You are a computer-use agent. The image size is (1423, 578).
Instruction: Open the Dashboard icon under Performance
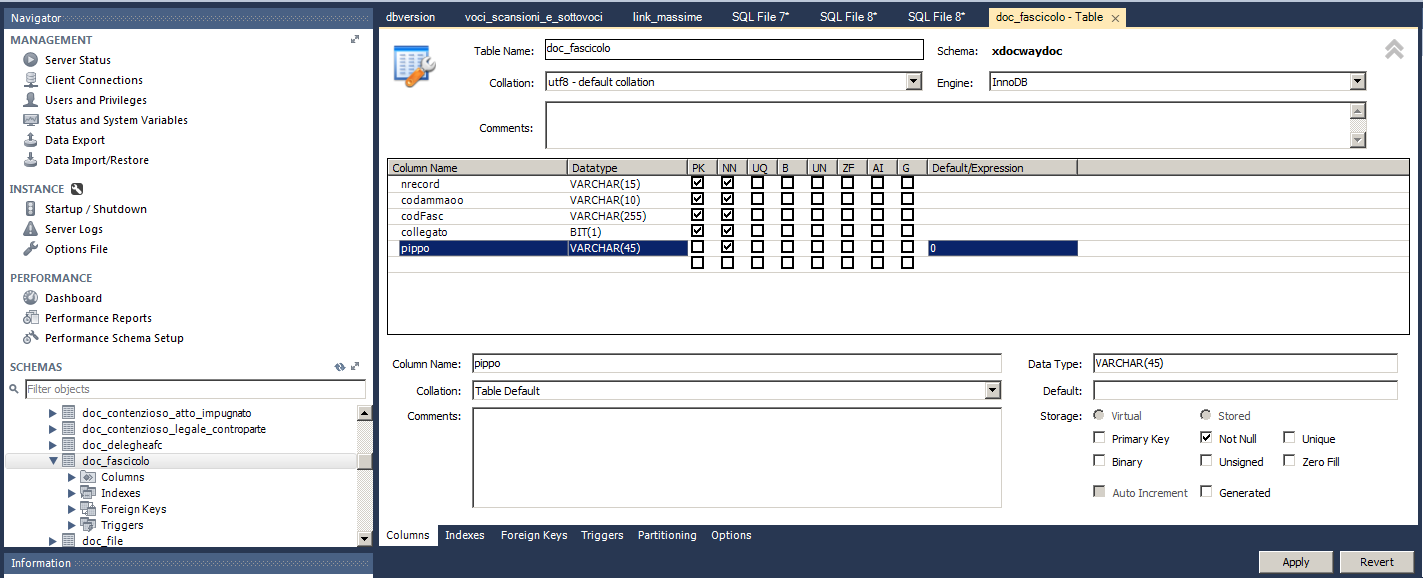tap(30, 298)
